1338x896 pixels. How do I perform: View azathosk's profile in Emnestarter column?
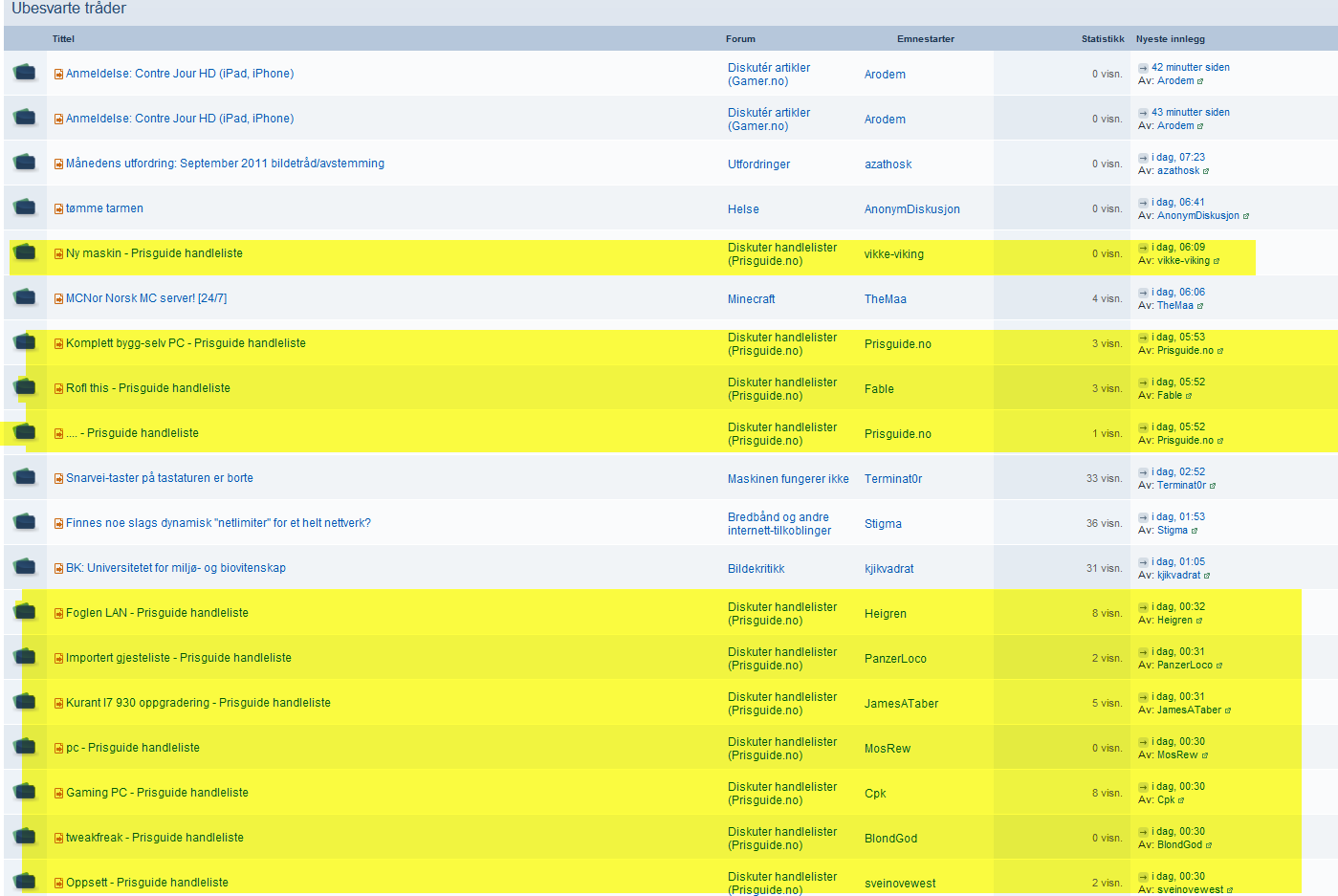click(888, 164)
